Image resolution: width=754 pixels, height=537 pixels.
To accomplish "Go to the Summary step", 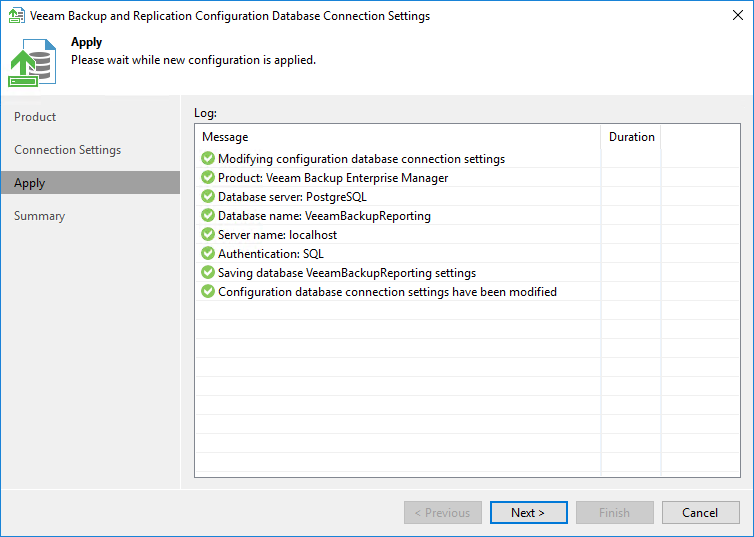I will tap(39, 216).
